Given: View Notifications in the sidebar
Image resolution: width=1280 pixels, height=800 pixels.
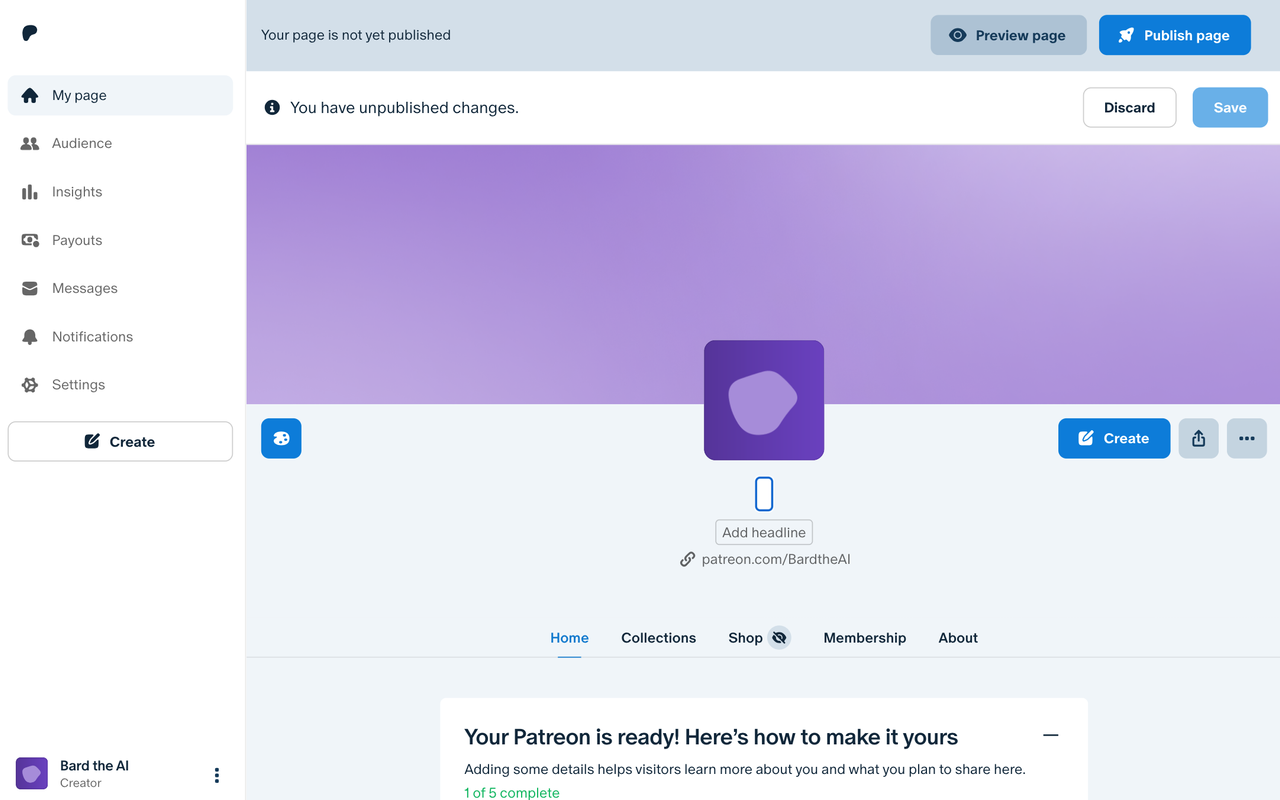Looking at the screenshot, I should coord(120,336).
